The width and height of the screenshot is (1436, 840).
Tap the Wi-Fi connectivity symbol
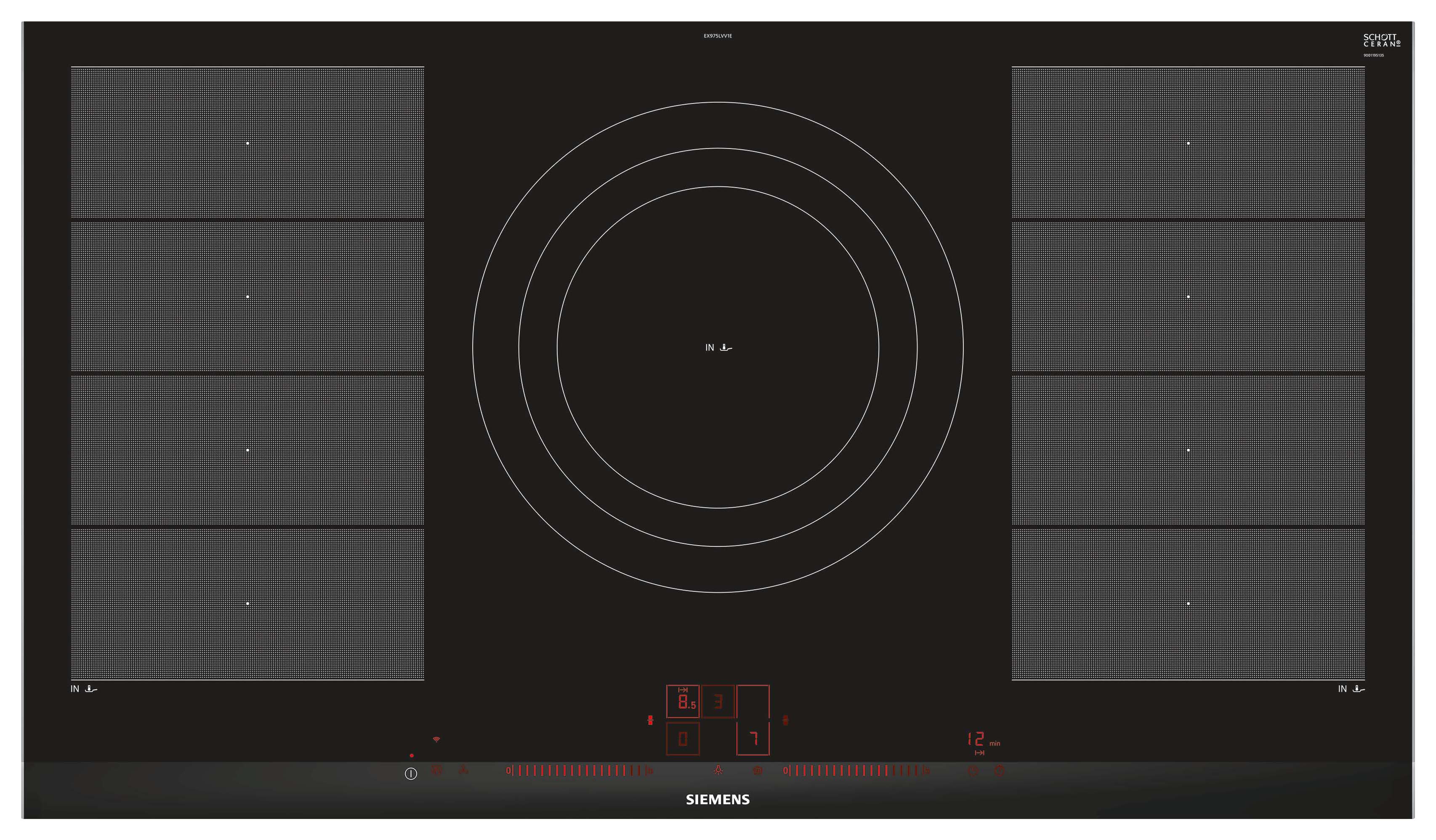tap(436, 739)
